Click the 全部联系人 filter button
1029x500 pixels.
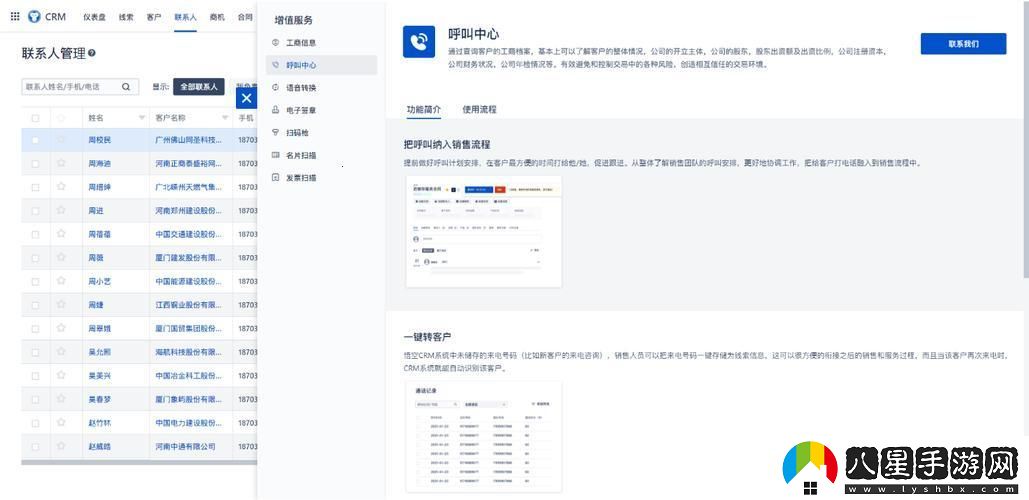coord(199,87)
